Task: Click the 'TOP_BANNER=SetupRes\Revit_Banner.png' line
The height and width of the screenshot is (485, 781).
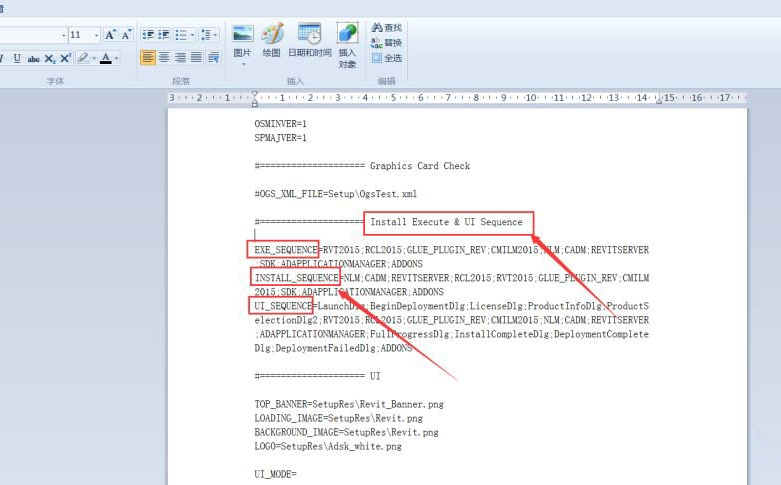Action: pos(349,404)
